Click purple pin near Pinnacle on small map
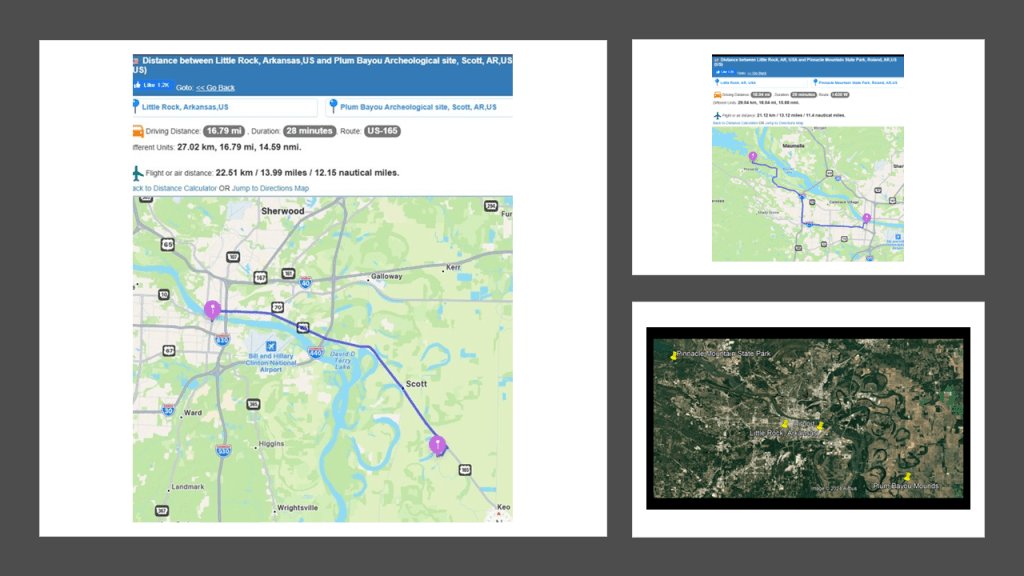The width and height of the screenshot is (1024, 576). [x=753, y=155]
